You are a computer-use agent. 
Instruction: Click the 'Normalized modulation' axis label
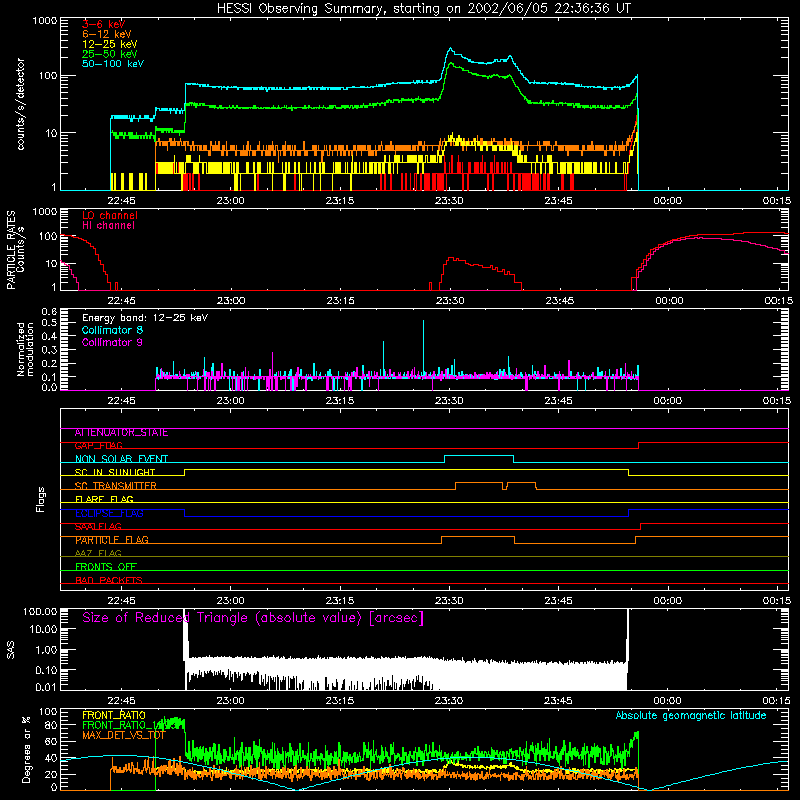coord(25,349)
